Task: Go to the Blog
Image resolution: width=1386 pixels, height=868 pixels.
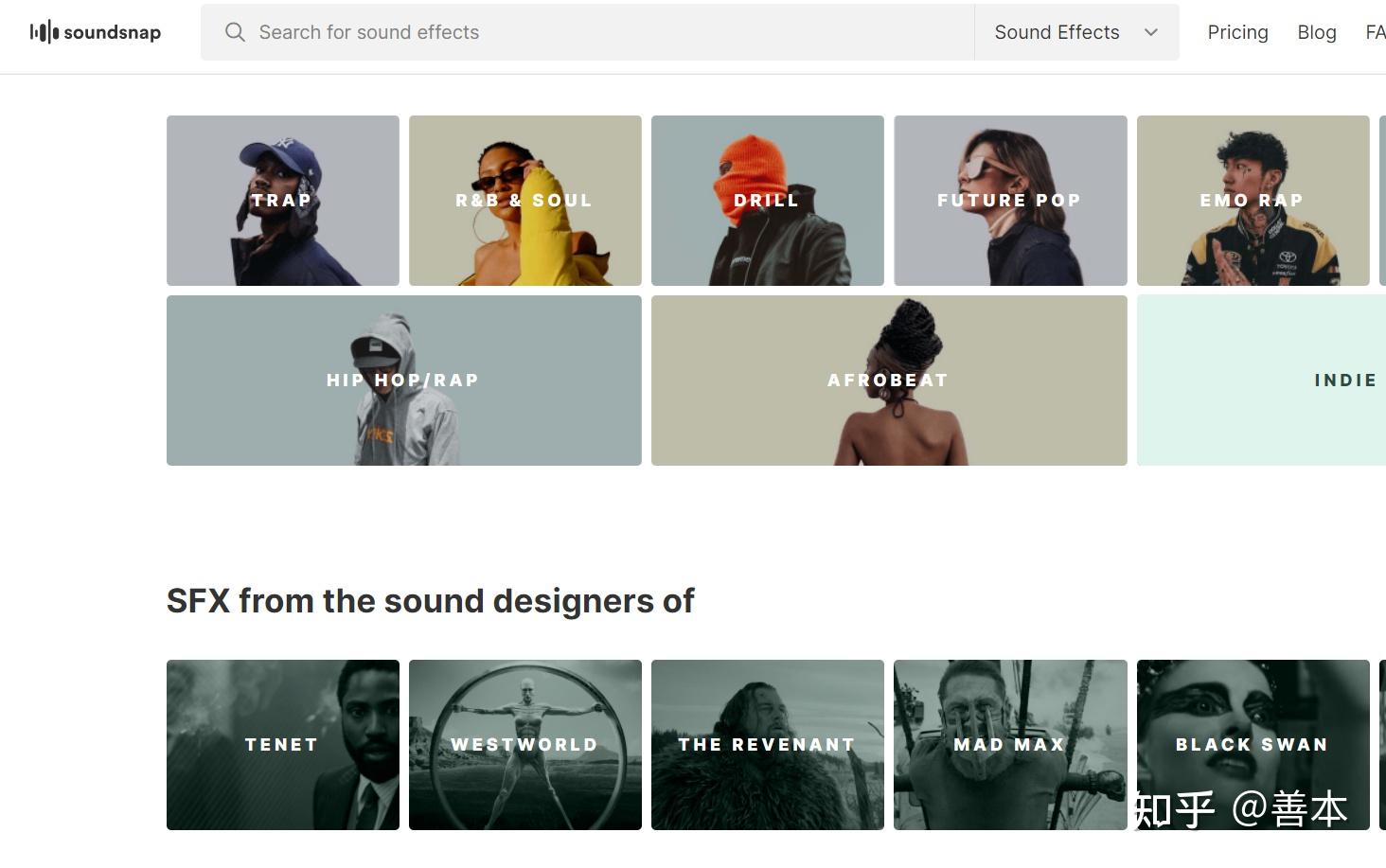Action: click(1316, 32)
